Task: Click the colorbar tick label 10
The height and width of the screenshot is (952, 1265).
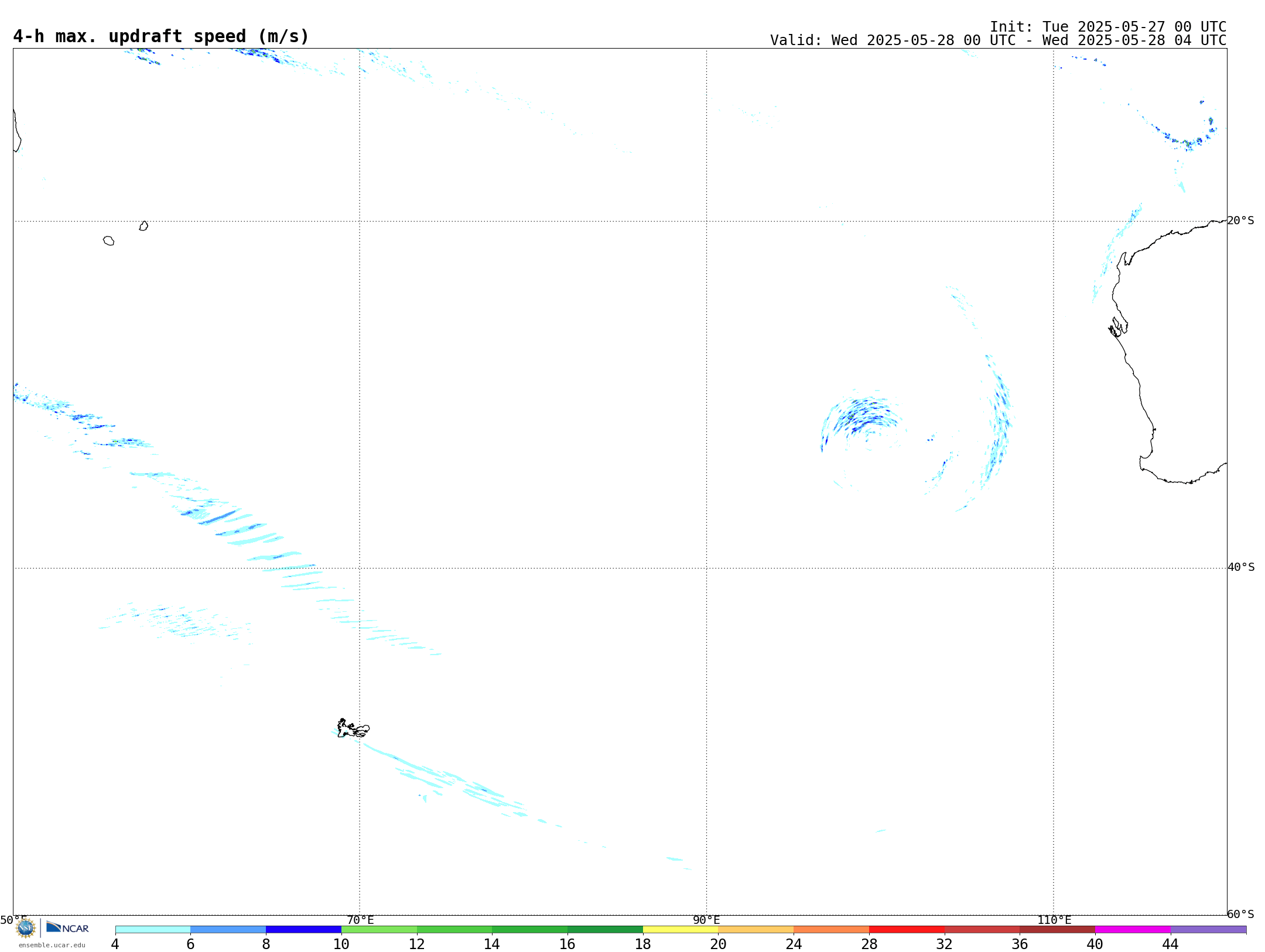Action: coord(341,944)
